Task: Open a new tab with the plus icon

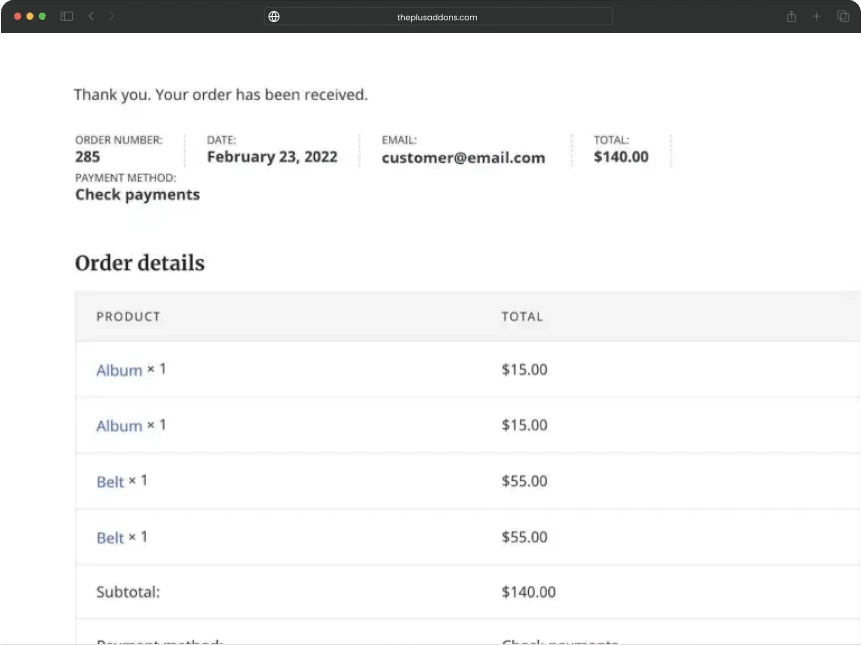Action: coord(816,16)
